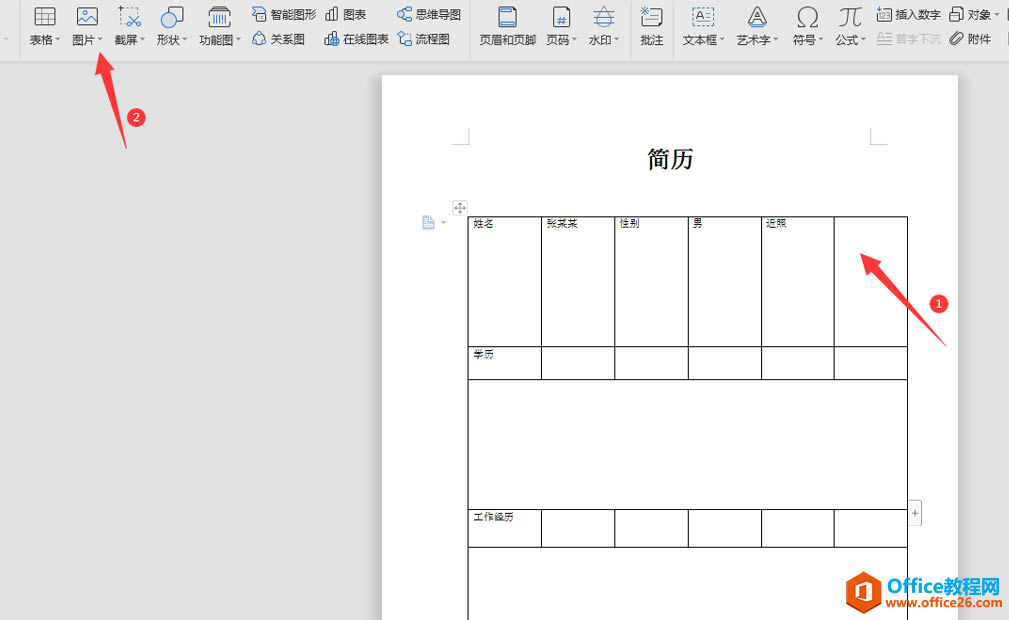Image resolution: width=1009 pixels, height=620 pixels.
Task: Click the 页码 page number icon
Action: tap(561, 17)
